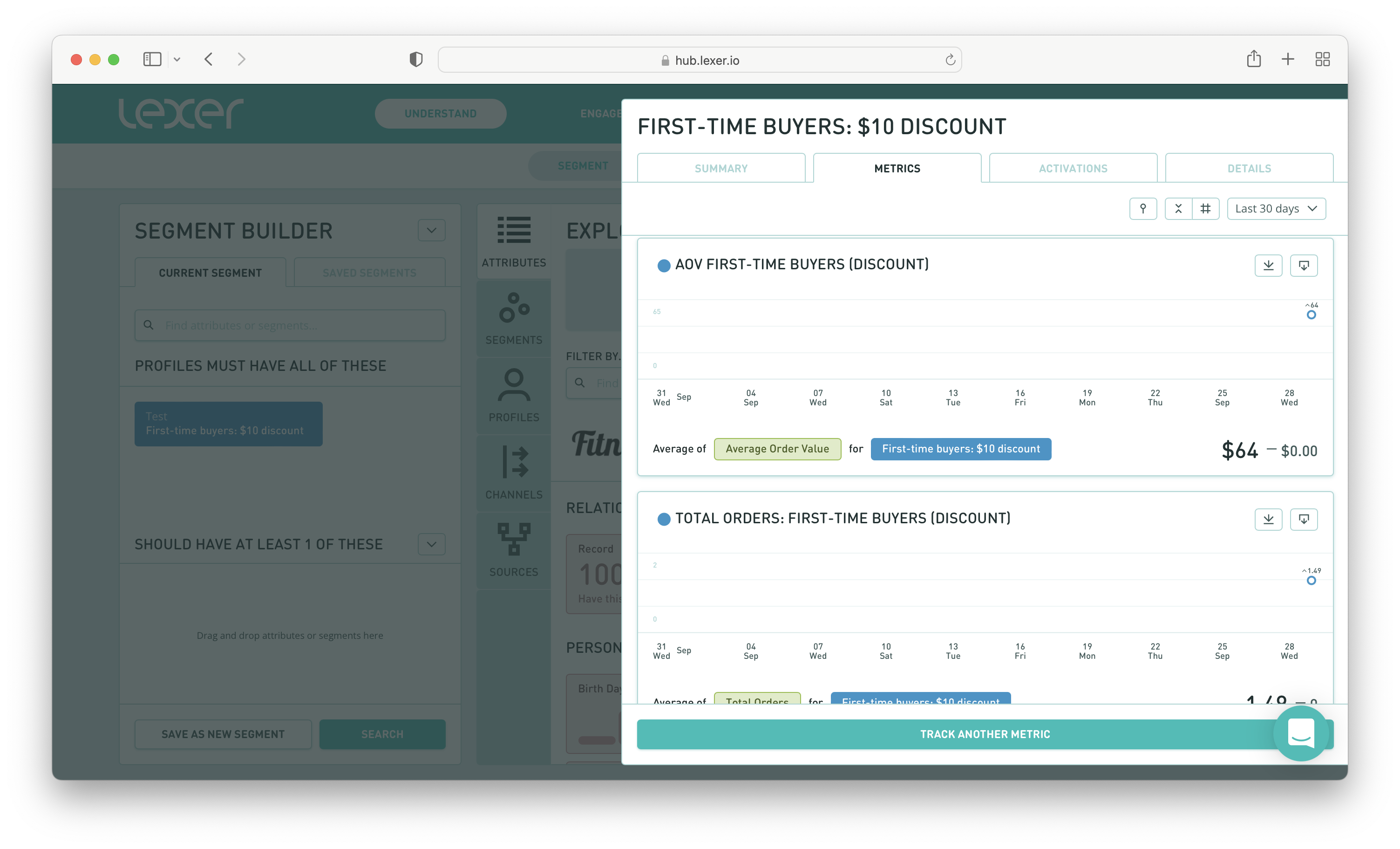Click the Engage navigation item
The width and height of the screenshot is (1400, 849).
601,113
